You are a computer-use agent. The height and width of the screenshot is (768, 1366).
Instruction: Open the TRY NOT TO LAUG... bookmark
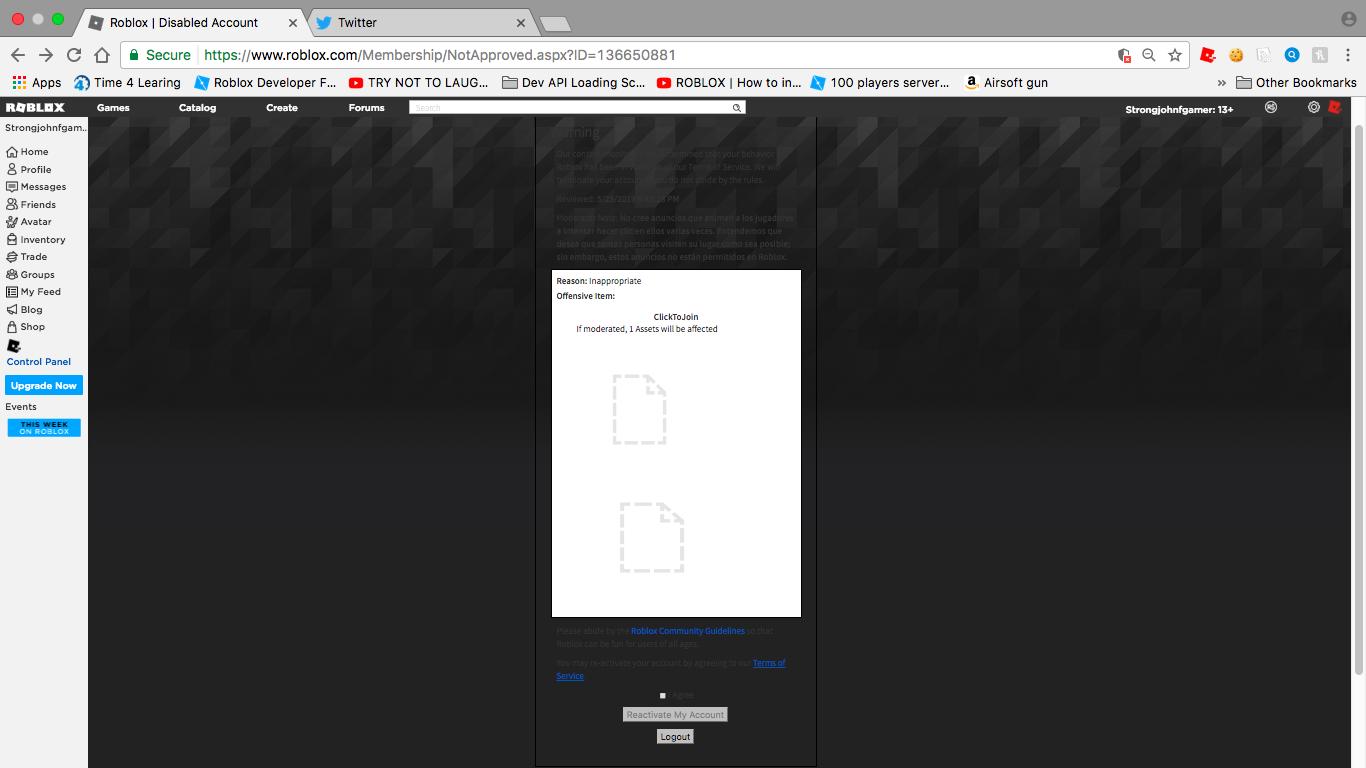(418, 83)
